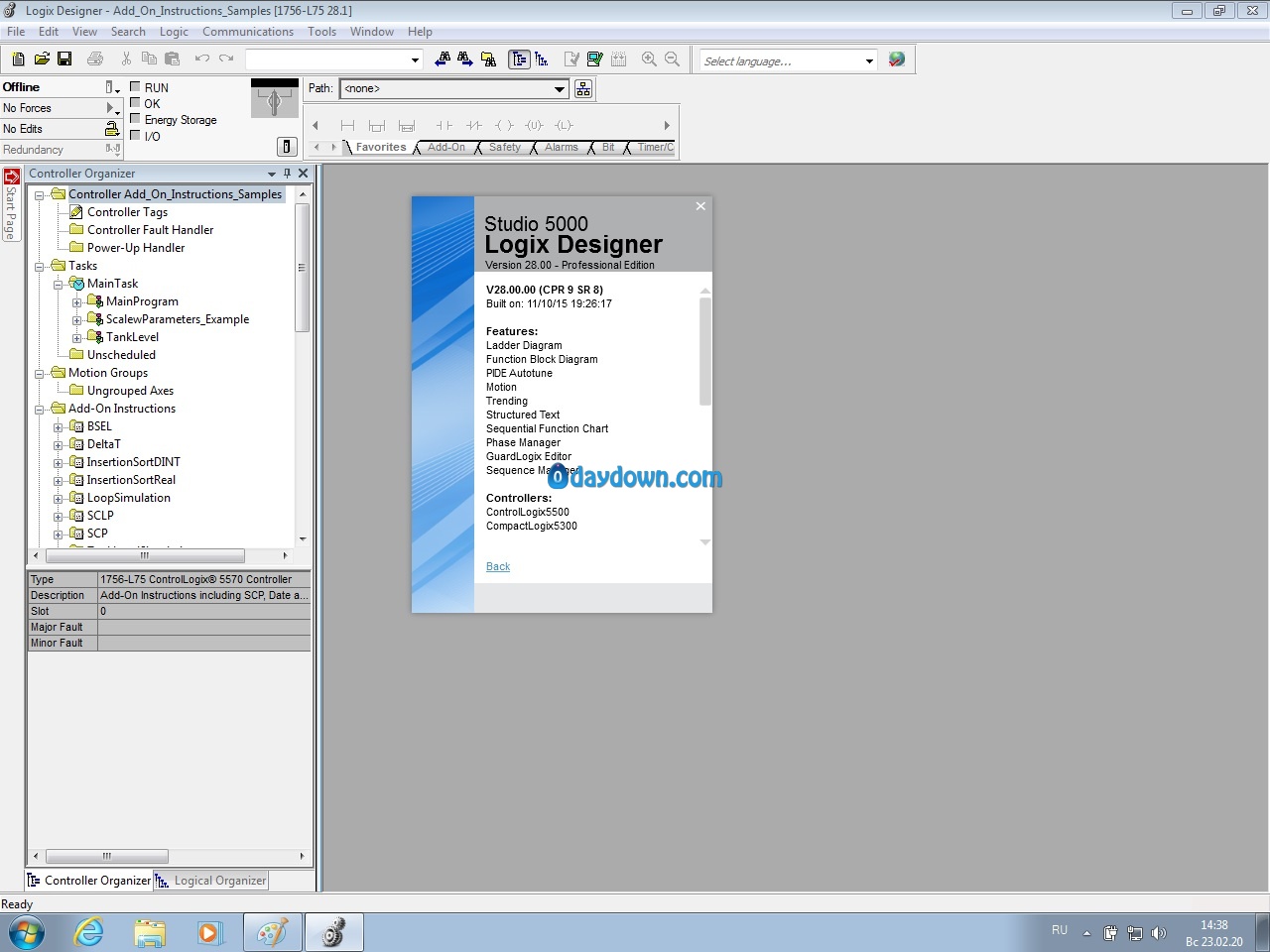Insert a Branch element

pyautogui.click(x=377, y=125)
